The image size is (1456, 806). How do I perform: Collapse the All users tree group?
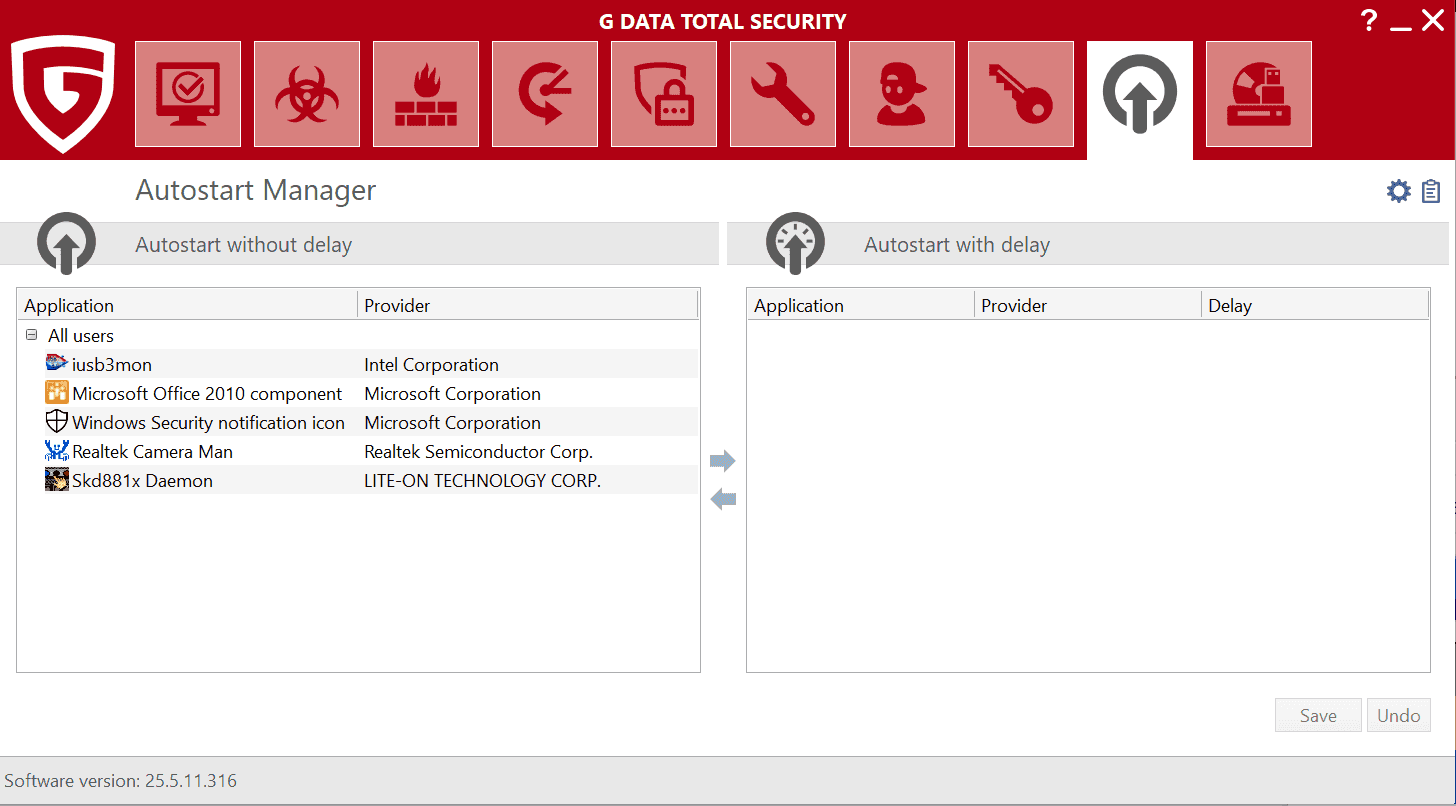31,336
